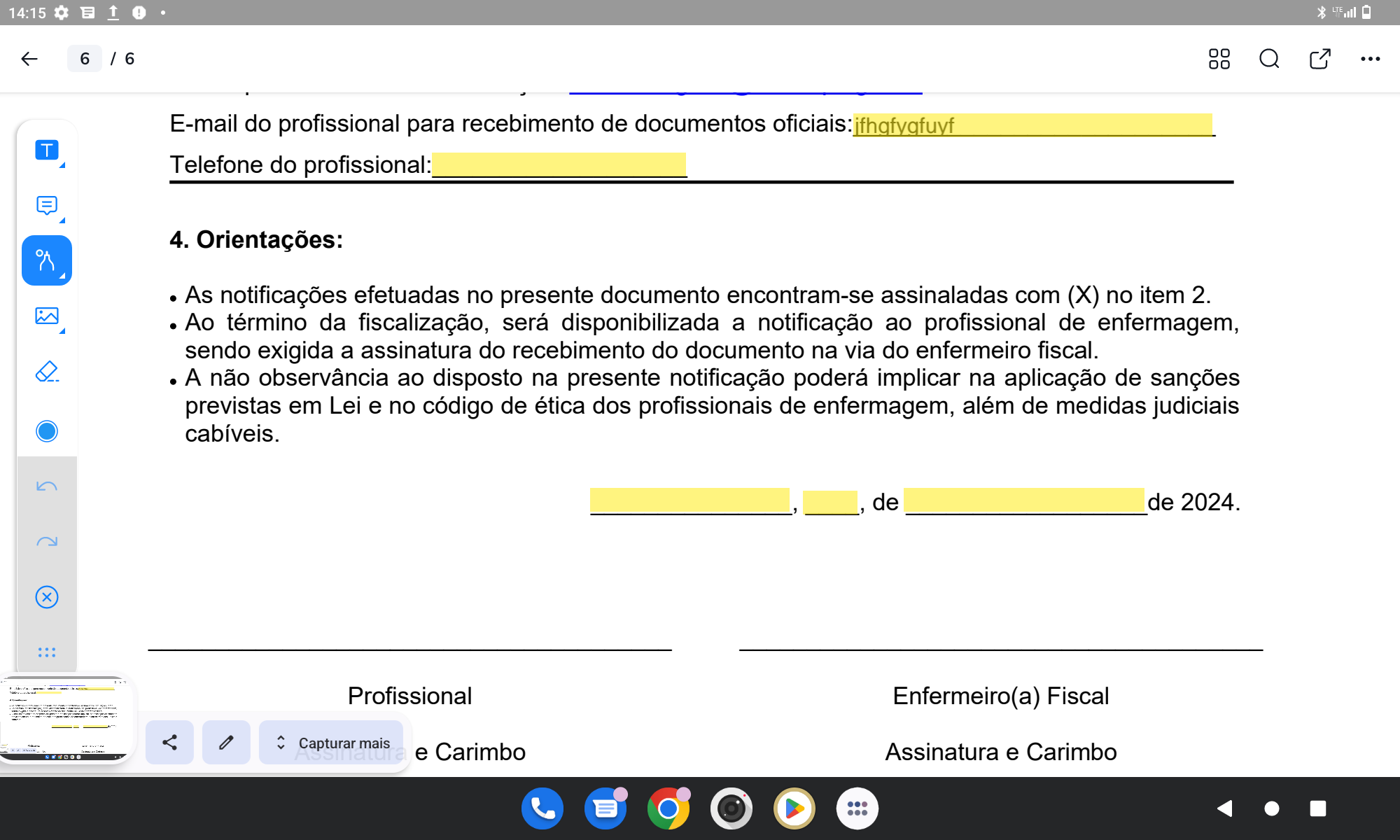
Task: Click the month field after 'de'
Action: 1025,500
